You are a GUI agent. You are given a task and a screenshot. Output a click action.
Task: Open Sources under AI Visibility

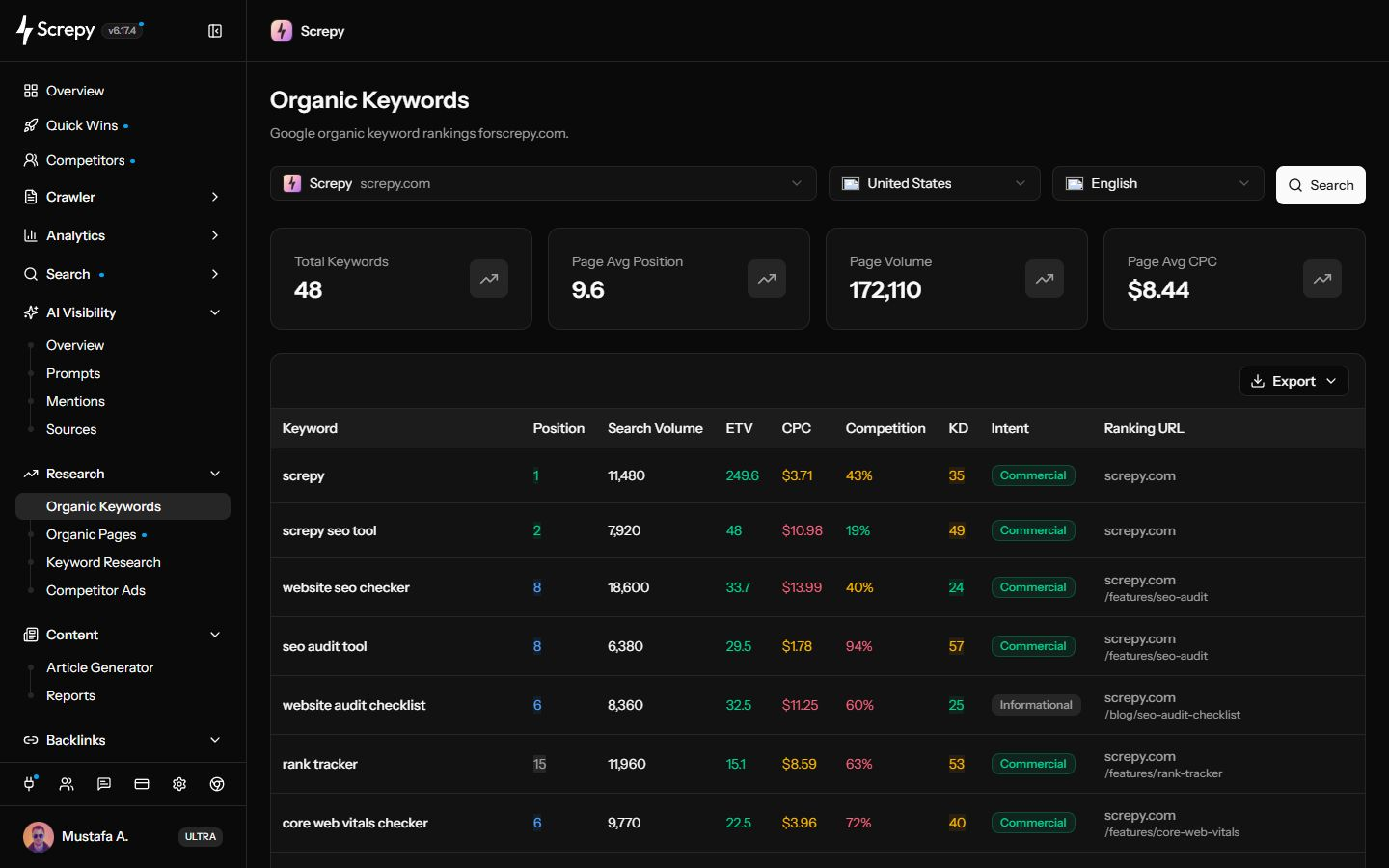pyautogui.click(x=71, y=429)
